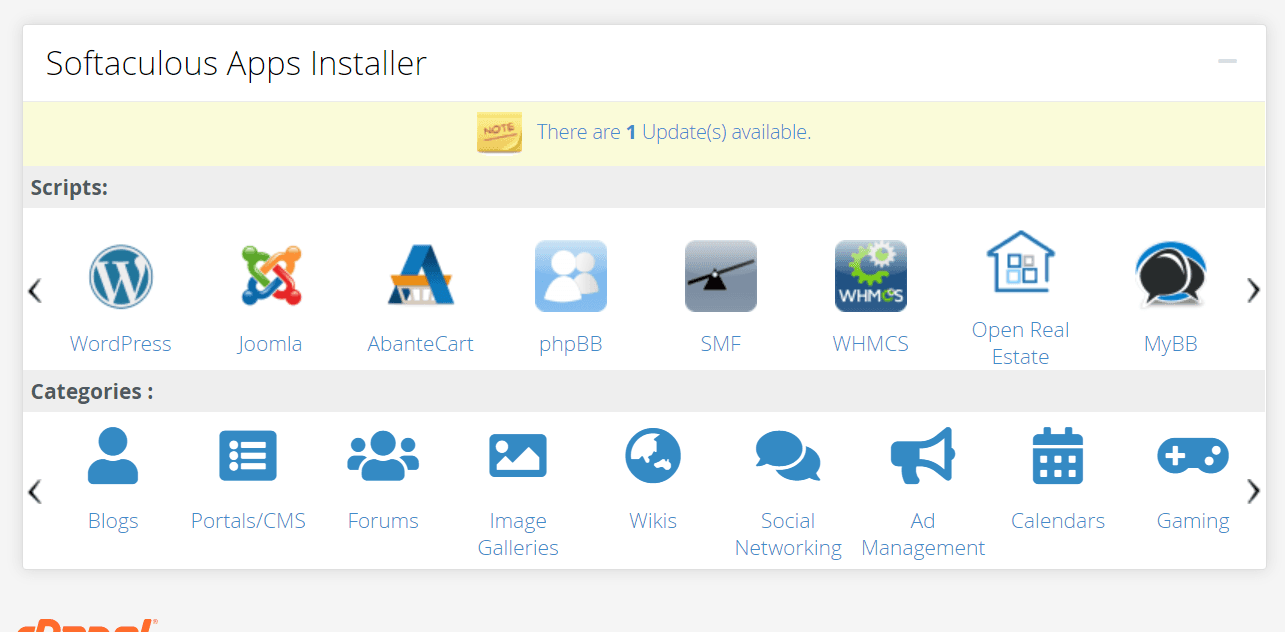Browse the Portals/CMS category icon
Viewport: 1285px width, 632px height.
click(x=248, y=456)
